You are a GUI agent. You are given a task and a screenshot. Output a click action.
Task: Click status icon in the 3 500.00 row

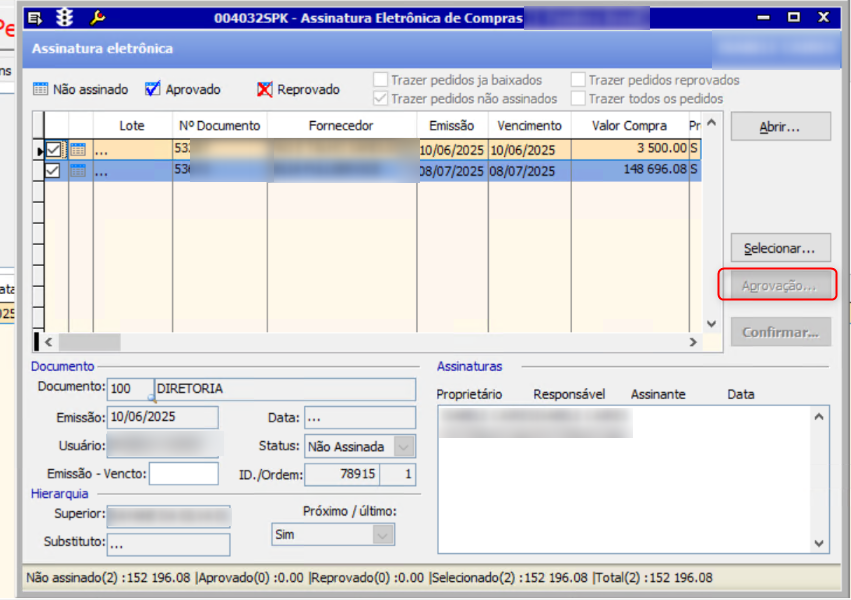tap(78, 149)
